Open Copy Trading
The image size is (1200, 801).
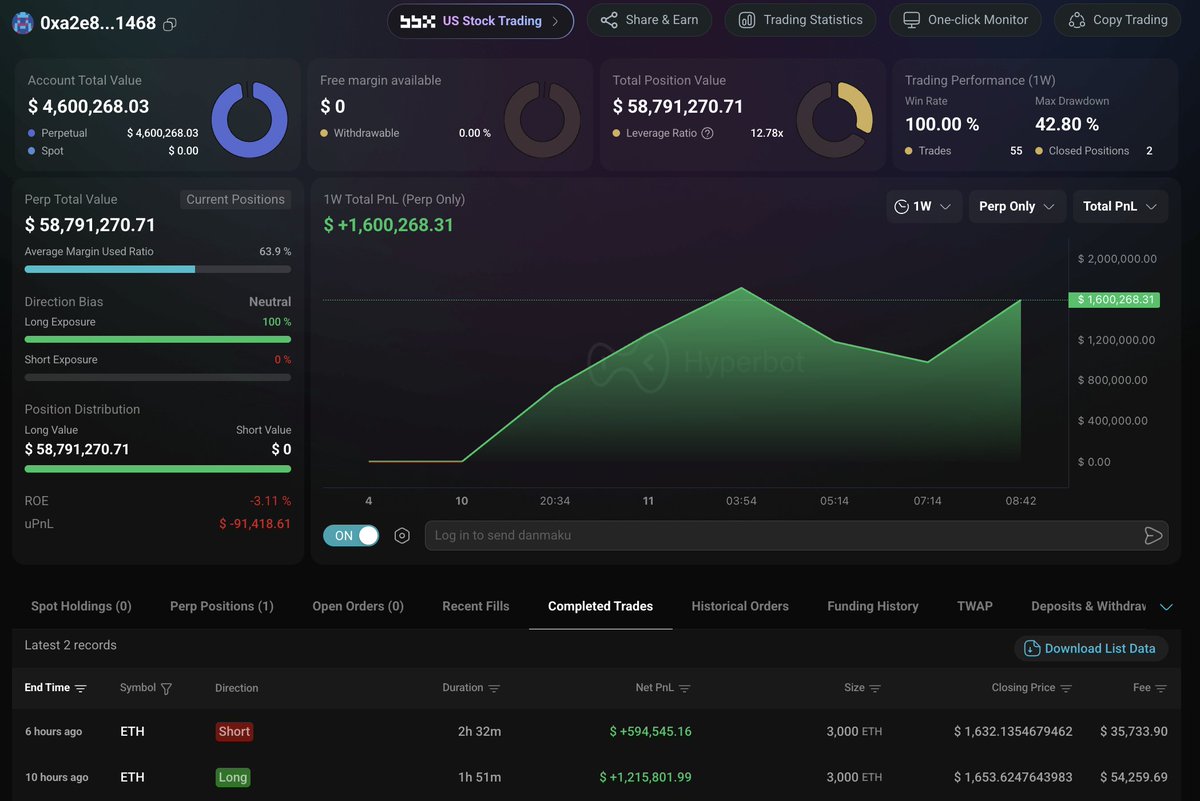1117,20
